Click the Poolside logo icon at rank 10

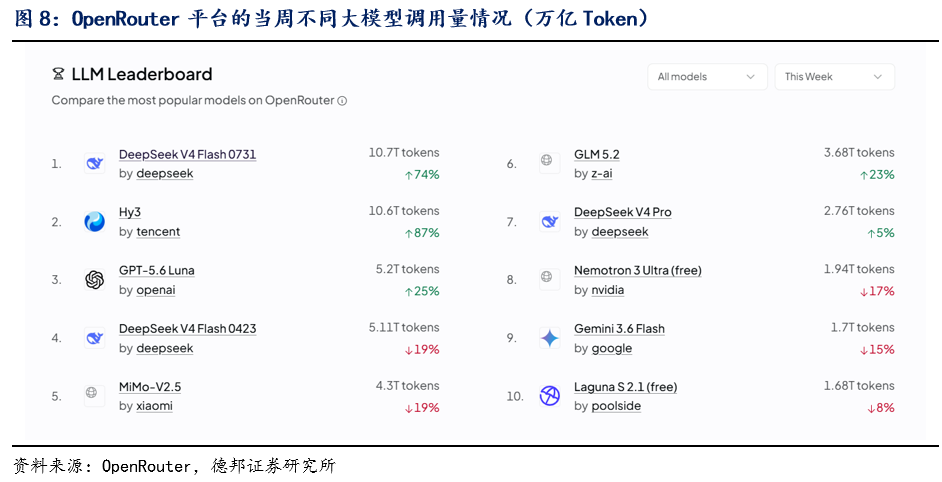click(550, 396)
